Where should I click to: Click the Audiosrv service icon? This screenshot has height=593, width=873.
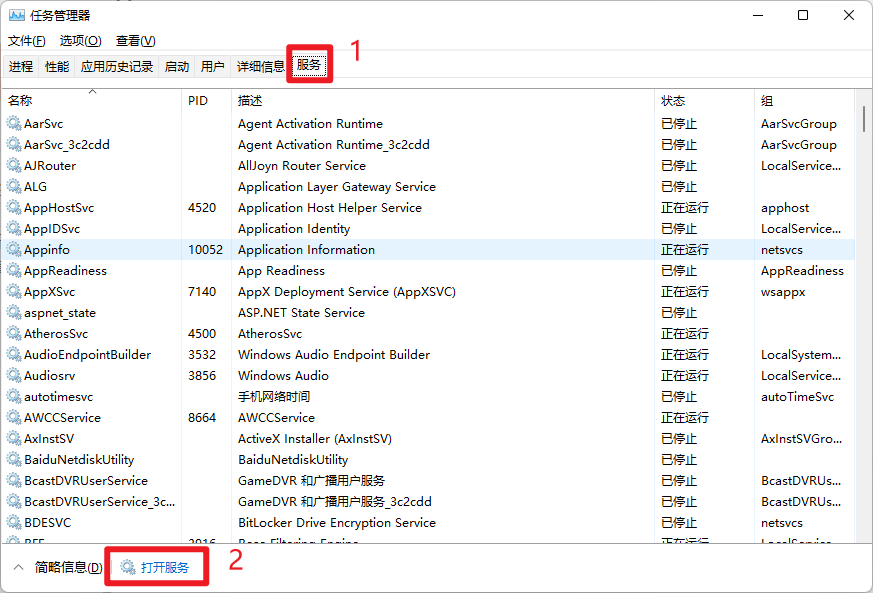click(x=13, y=375)
